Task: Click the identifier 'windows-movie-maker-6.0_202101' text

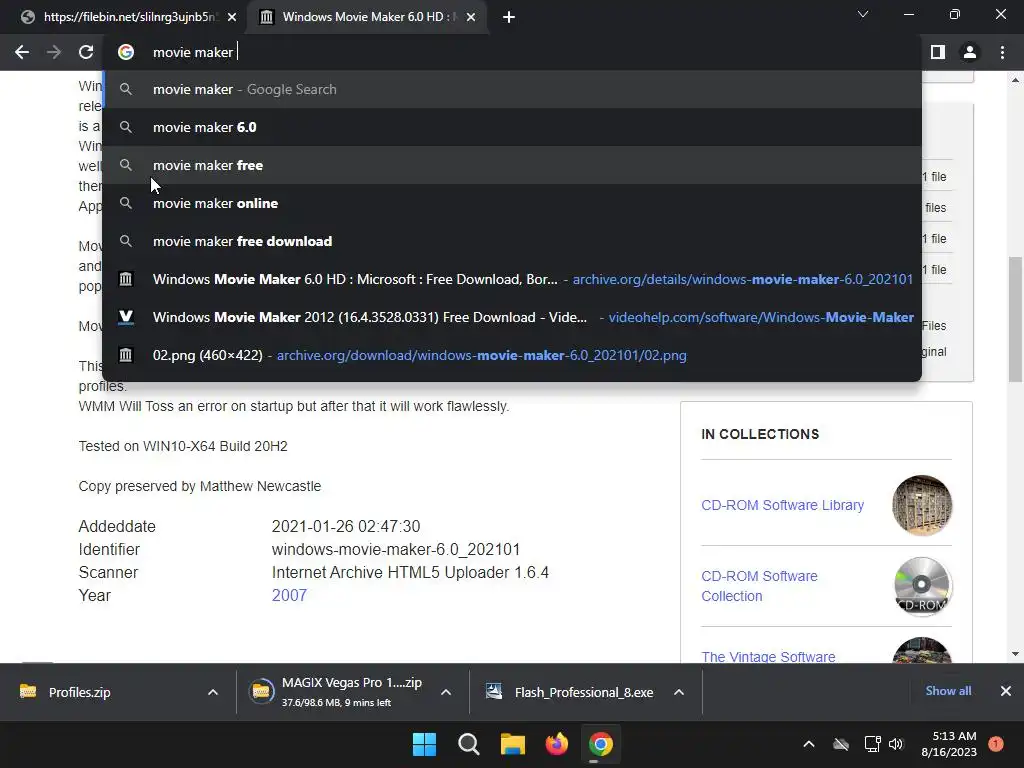Action: coord(396,550)
